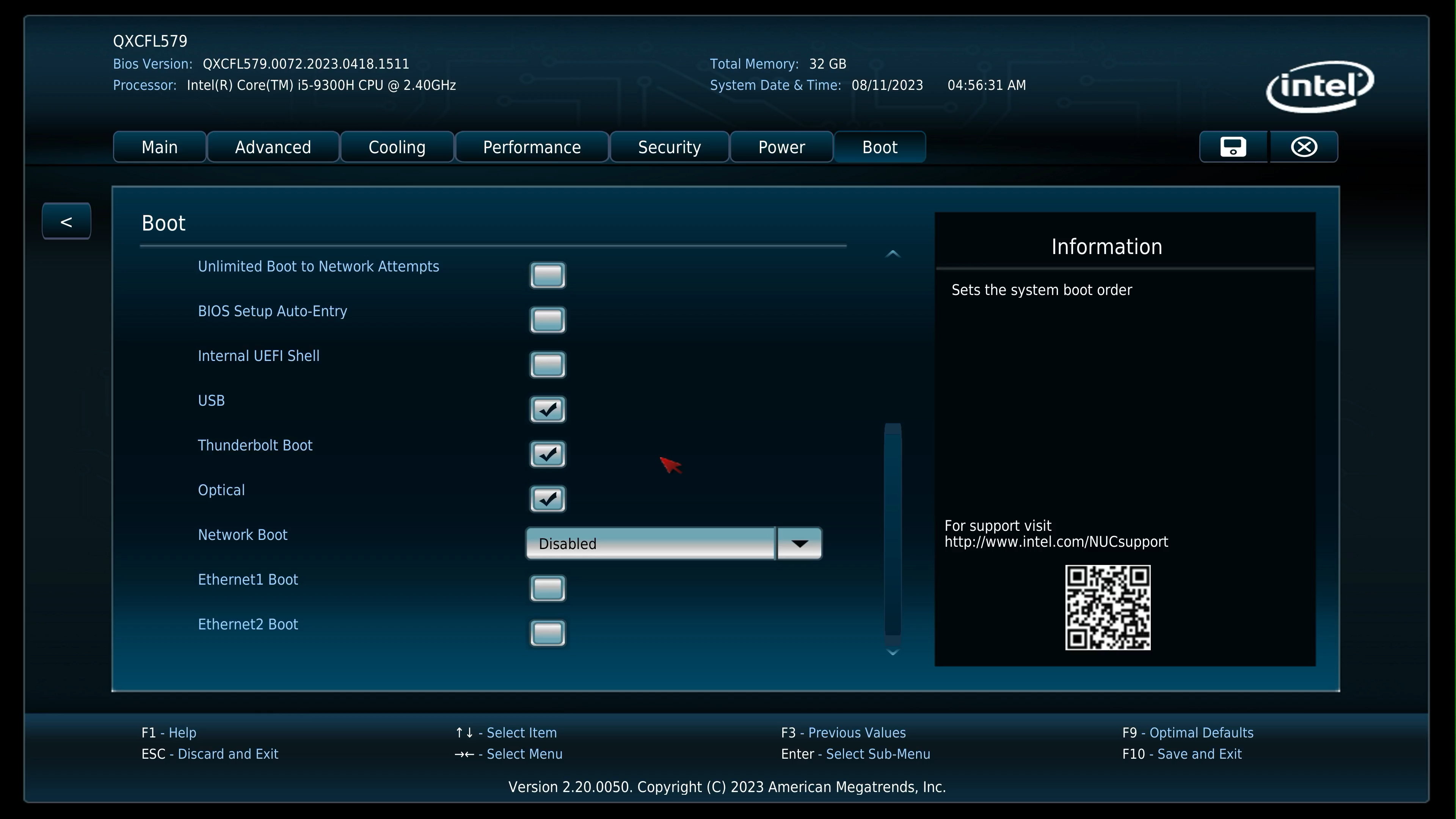Click the Intel NUCsupport URL
Screen dimensions: 1456x819
(x=1056, y=542)
